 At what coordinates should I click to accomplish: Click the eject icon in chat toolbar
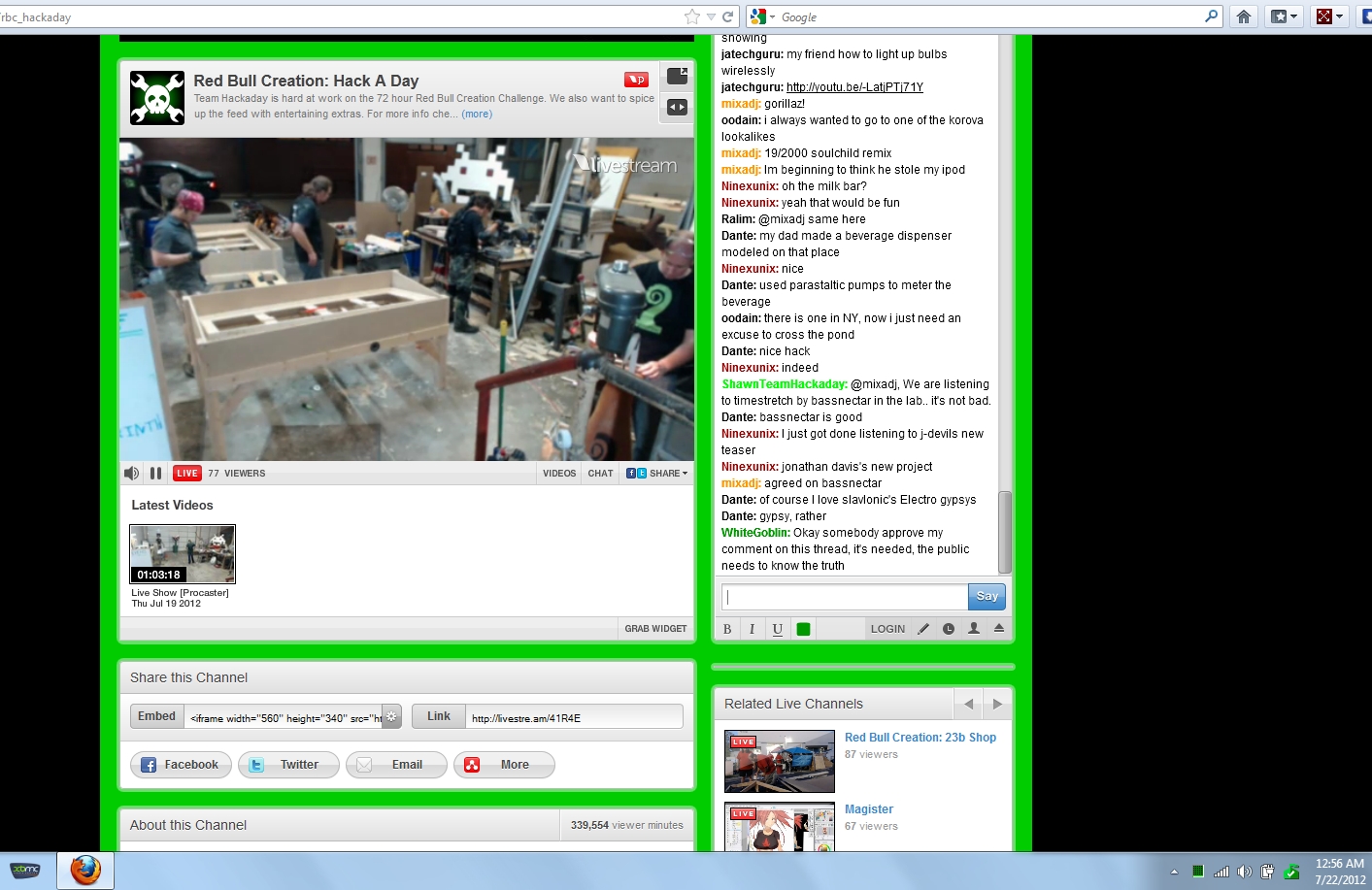pyautogui.click(x=999, y=629)
